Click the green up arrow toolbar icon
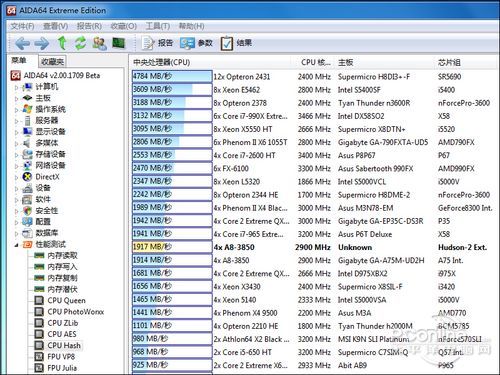The height and width of the screenshot is (375, 500). click(62, 43)
